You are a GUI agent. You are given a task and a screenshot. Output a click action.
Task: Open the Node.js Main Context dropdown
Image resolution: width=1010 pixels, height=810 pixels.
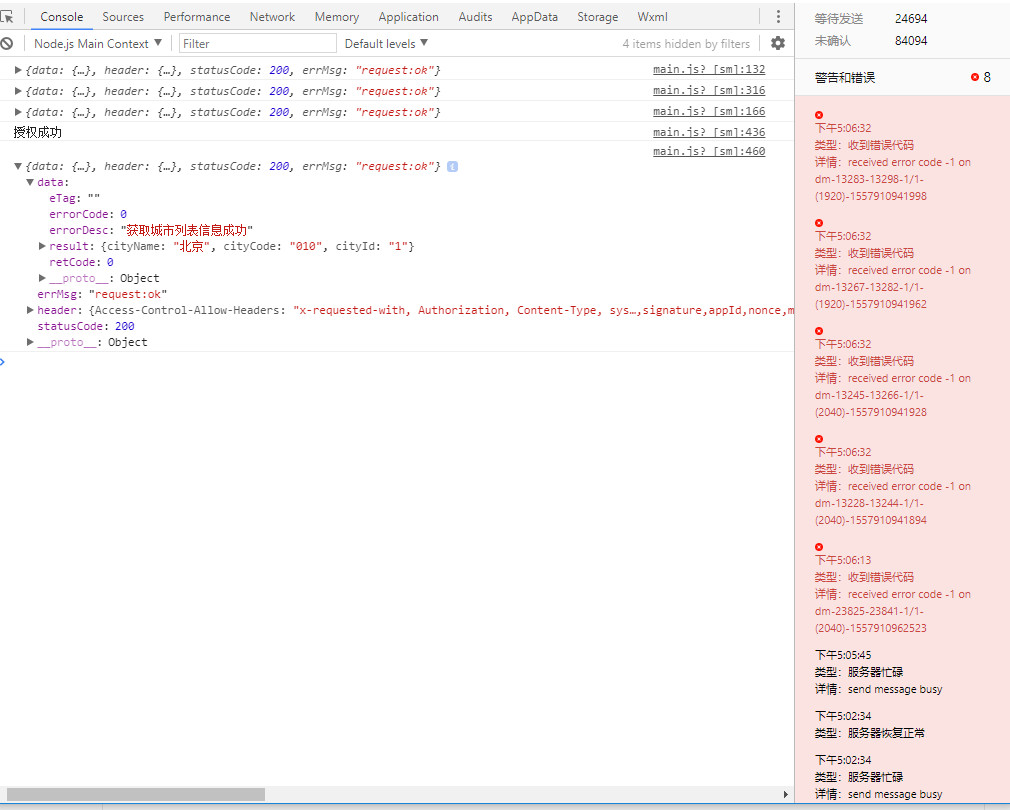(x=97, y=43)
